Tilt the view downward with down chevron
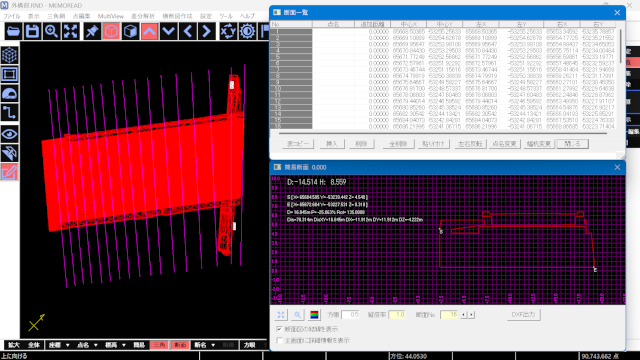640x360 pixels. (169, 31)
